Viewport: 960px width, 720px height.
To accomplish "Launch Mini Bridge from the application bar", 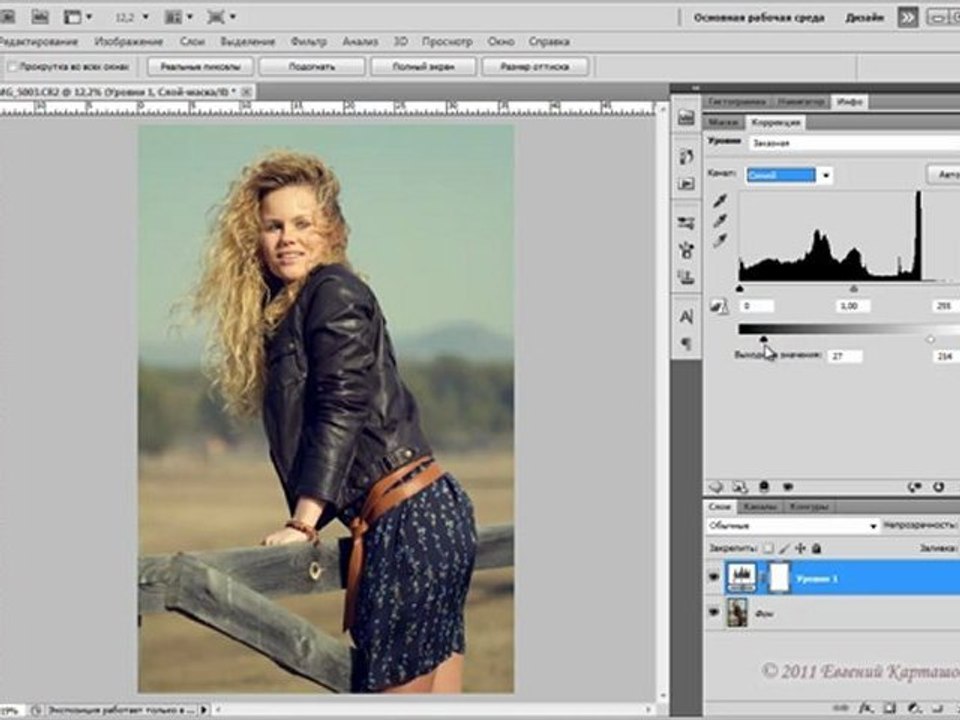I will tap(40, 17).
